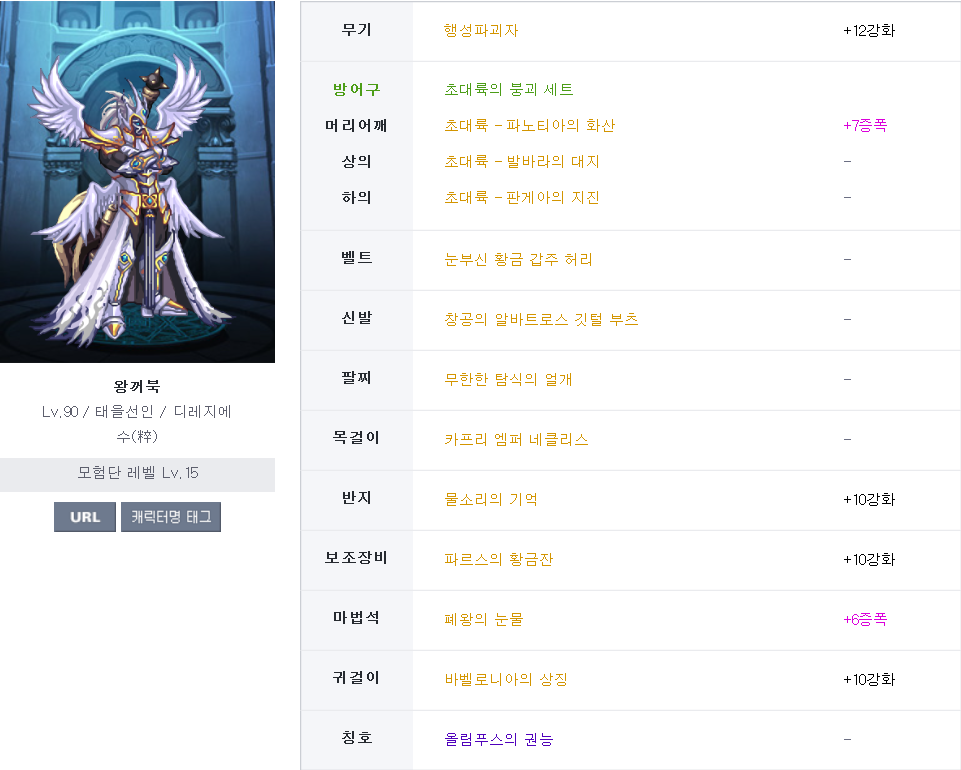
Task: Open title item 올림푸스의 권능
Action: tap(499, 739)
